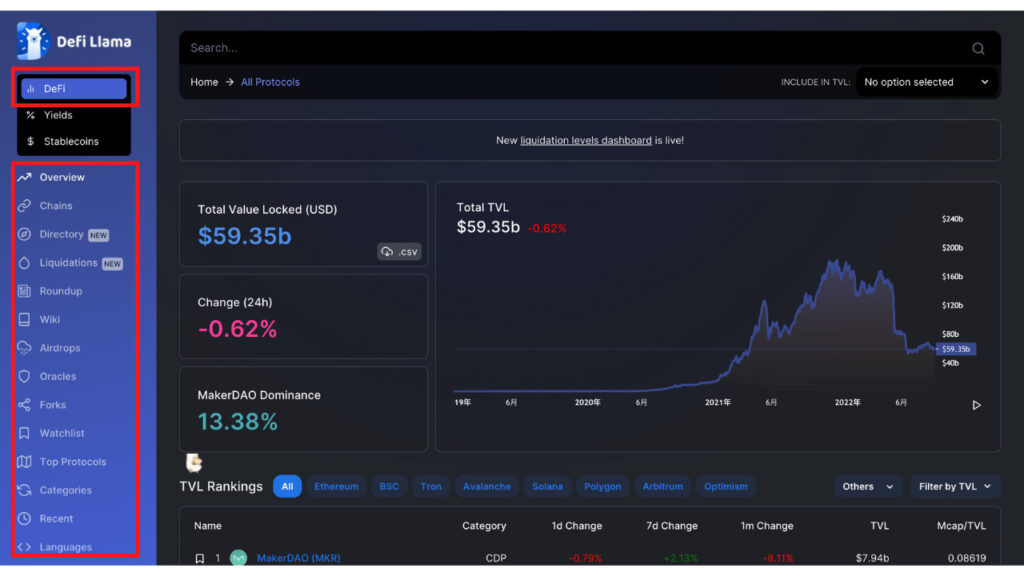The height and width of the screenshot is (576, 1024).
Task: Click the Forks share icon
Action: click(x=24, y=405)
